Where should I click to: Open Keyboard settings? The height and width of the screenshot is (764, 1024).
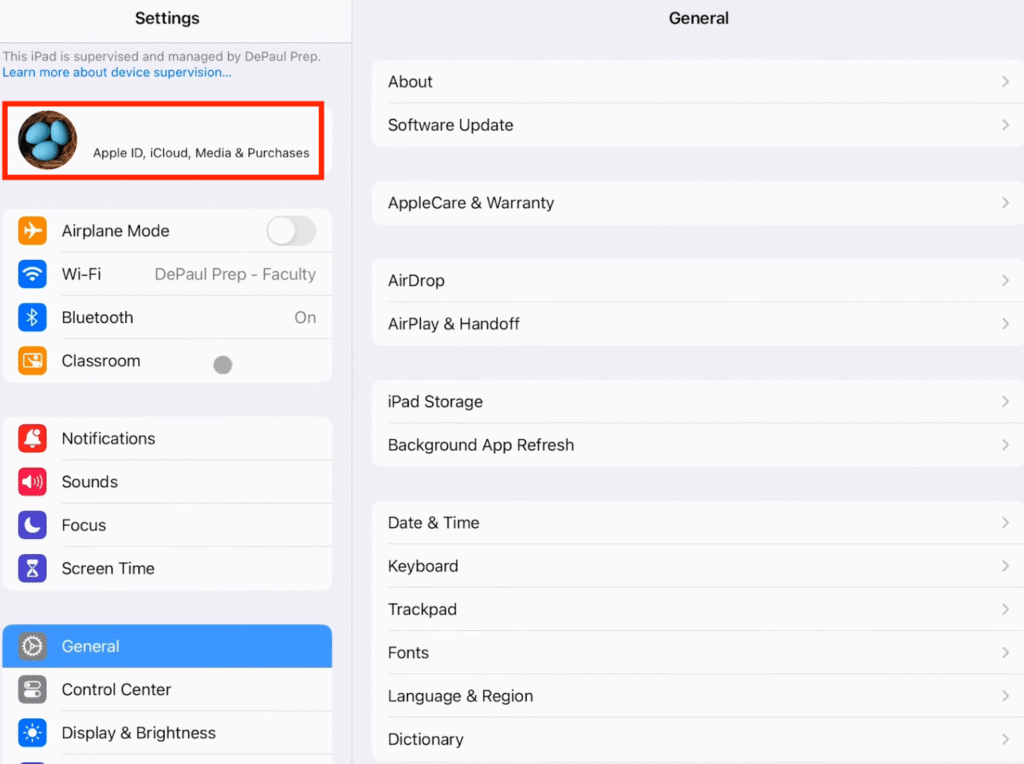tap(697, 566)
